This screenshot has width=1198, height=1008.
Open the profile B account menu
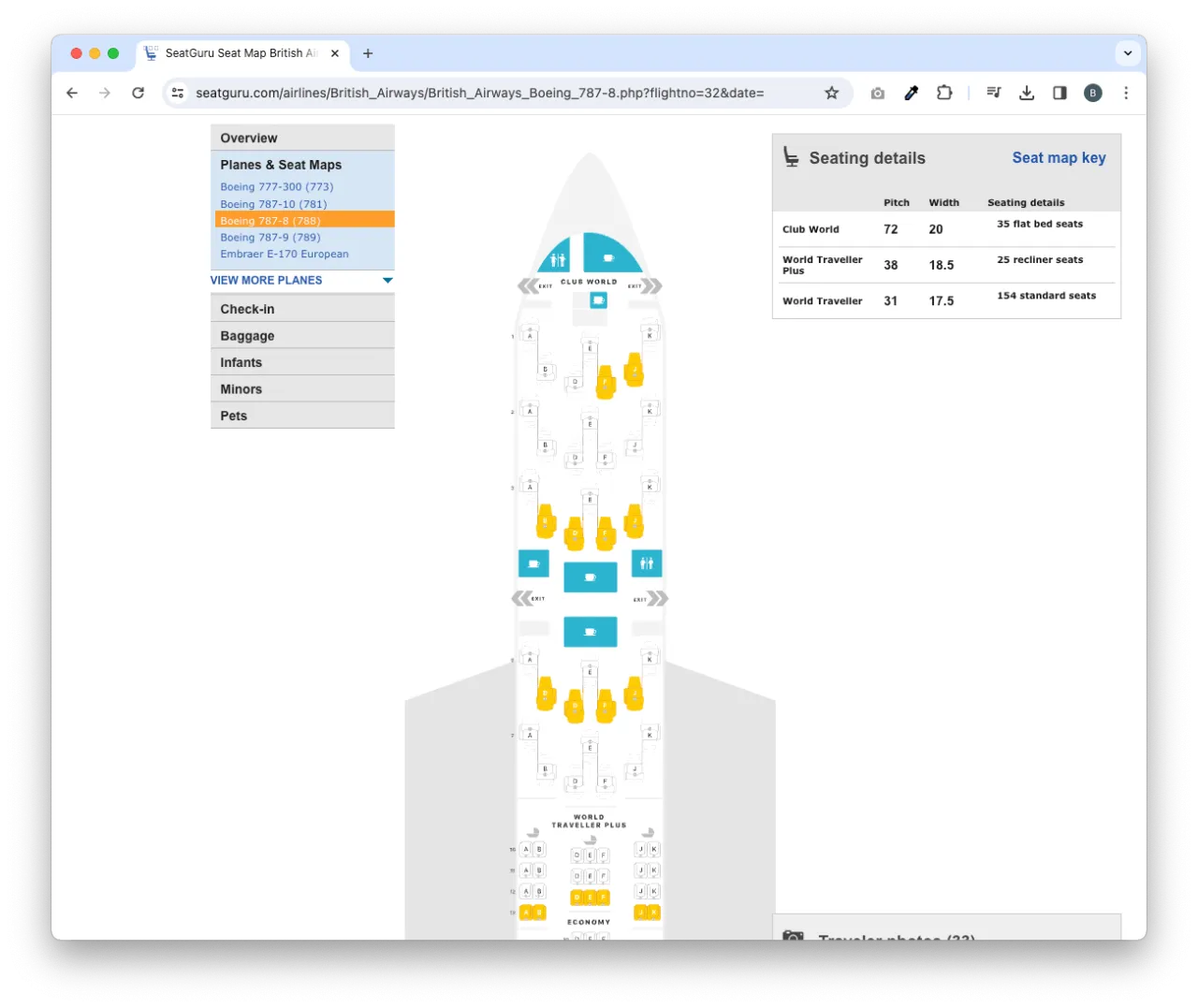tap(1092, 93)
